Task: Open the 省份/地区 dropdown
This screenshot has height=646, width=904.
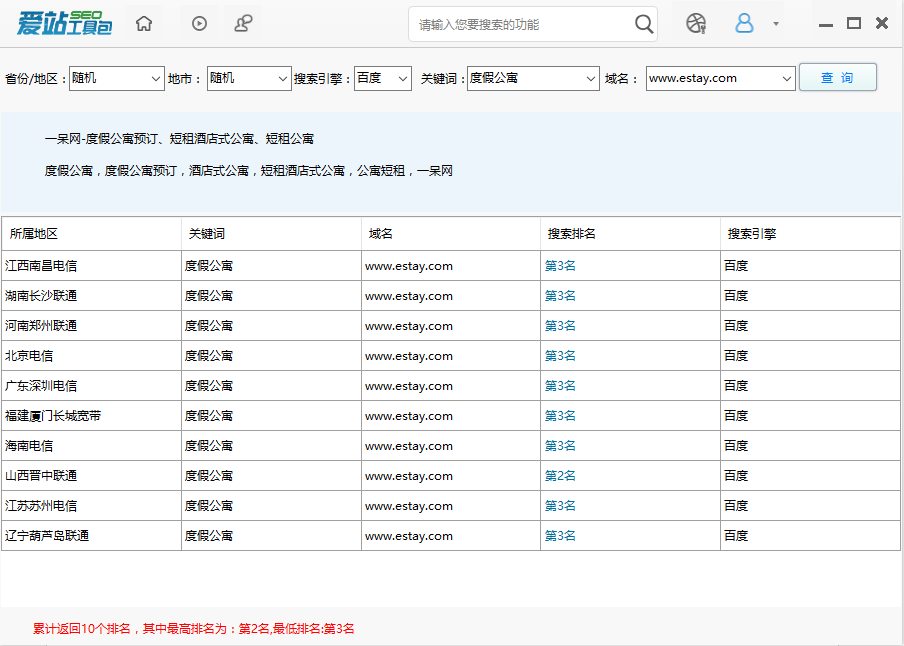Action: coord(156,78)
